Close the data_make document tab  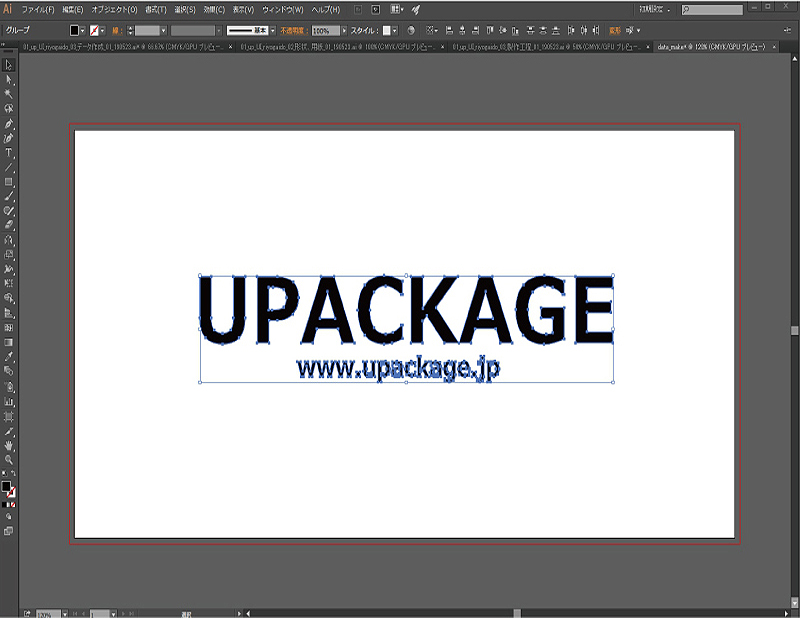coord(774,47)
